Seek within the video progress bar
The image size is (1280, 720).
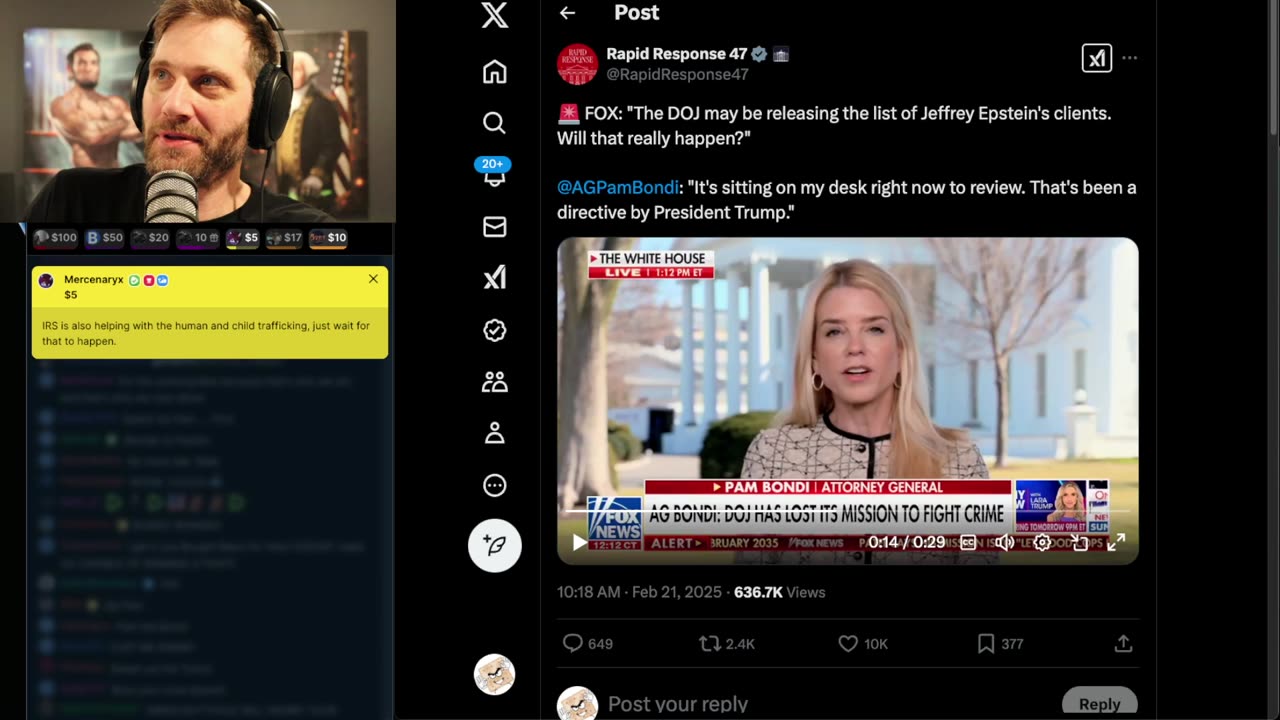tap(847, 511)
